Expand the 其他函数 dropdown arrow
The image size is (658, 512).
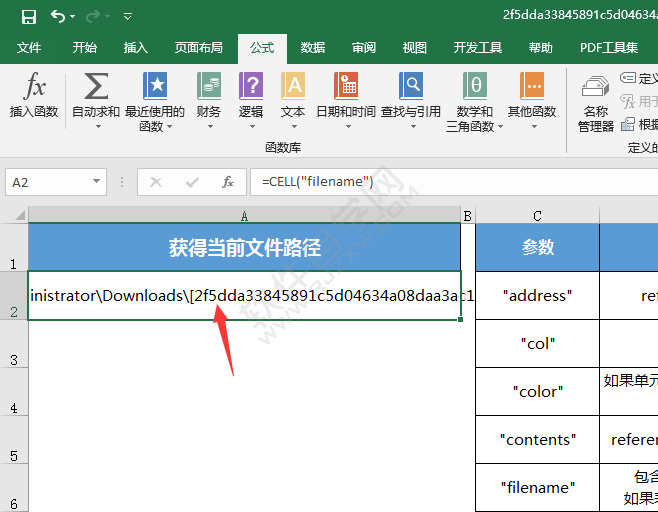(x=534, y=126)
